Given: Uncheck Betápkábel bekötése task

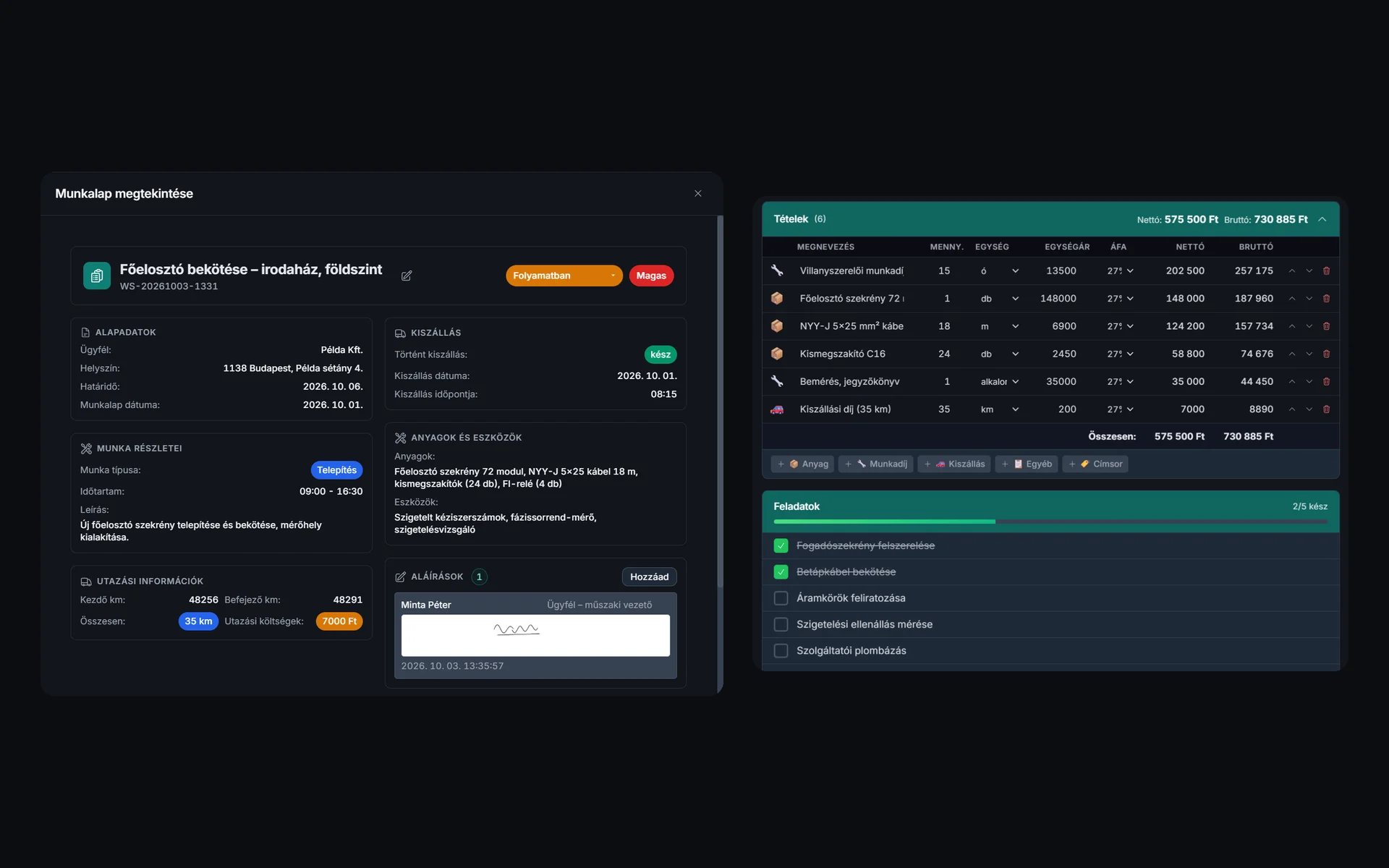Looking at the screenshot, I should pos(781,571).
